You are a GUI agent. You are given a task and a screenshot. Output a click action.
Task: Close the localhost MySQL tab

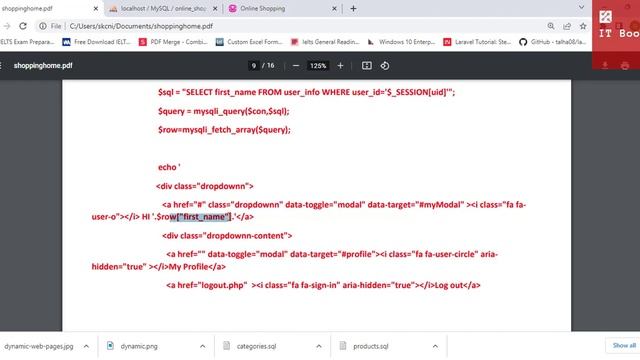pyautogui.click(x=215, y=8)
